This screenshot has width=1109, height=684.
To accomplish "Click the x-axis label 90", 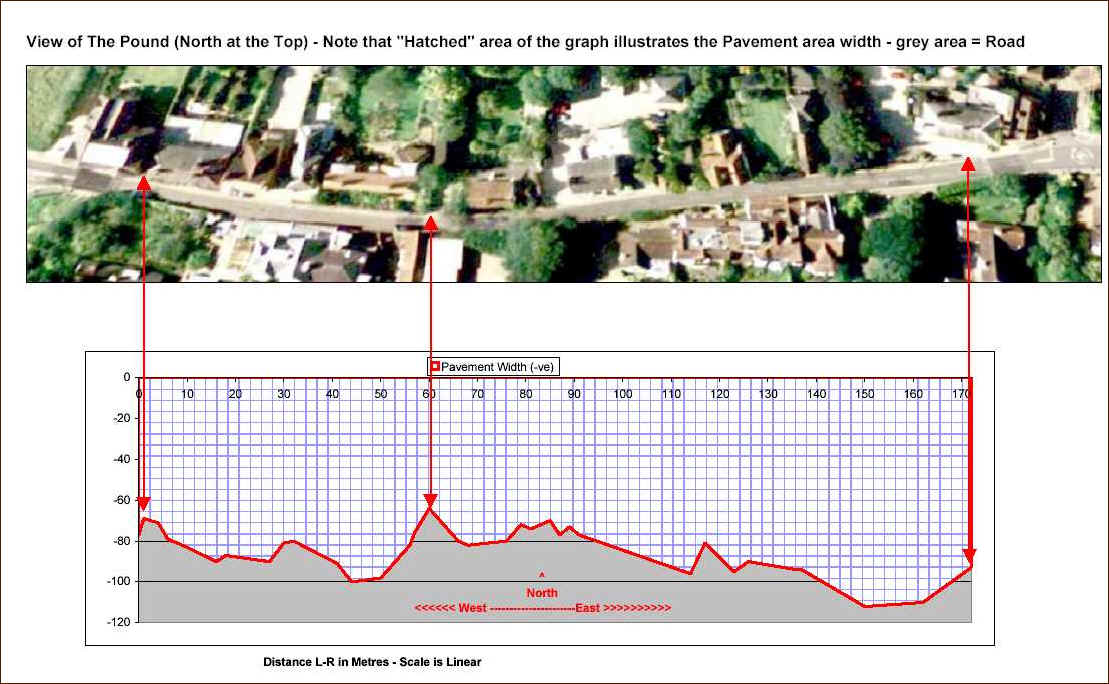I will [x=574, y=394].
